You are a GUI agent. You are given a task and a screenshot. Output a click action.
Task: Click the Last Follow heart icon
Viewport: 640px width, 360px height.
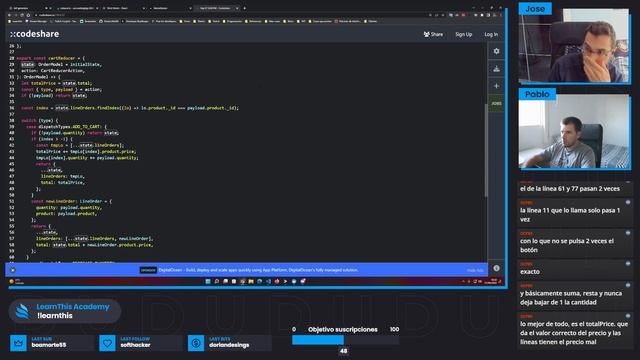[x=107, y=343]
